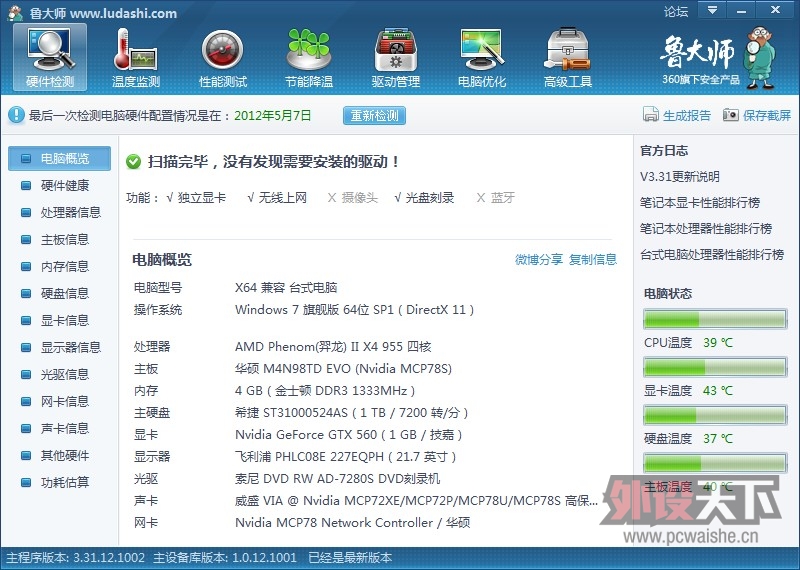This screenshot has width=800, height=570.
Task: Click the 2012年5月7日 detection date
Action: click(272, 115)
